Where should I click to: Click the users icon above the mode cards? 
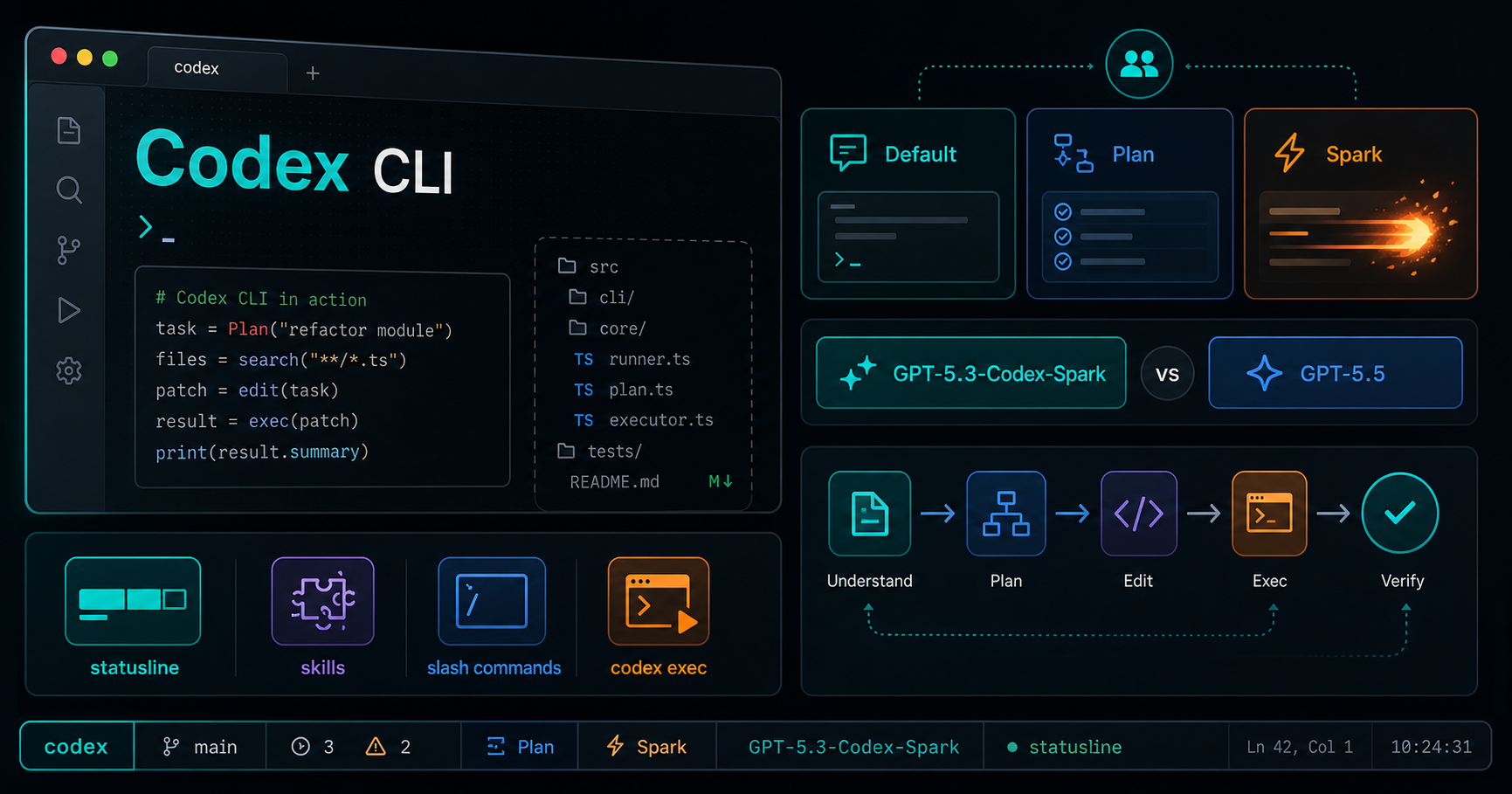click(x=1139, y=64)
